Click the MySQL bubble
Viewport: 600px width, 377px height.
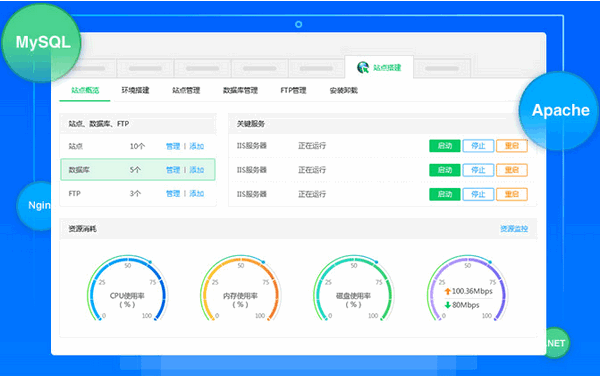click(41, 42)
